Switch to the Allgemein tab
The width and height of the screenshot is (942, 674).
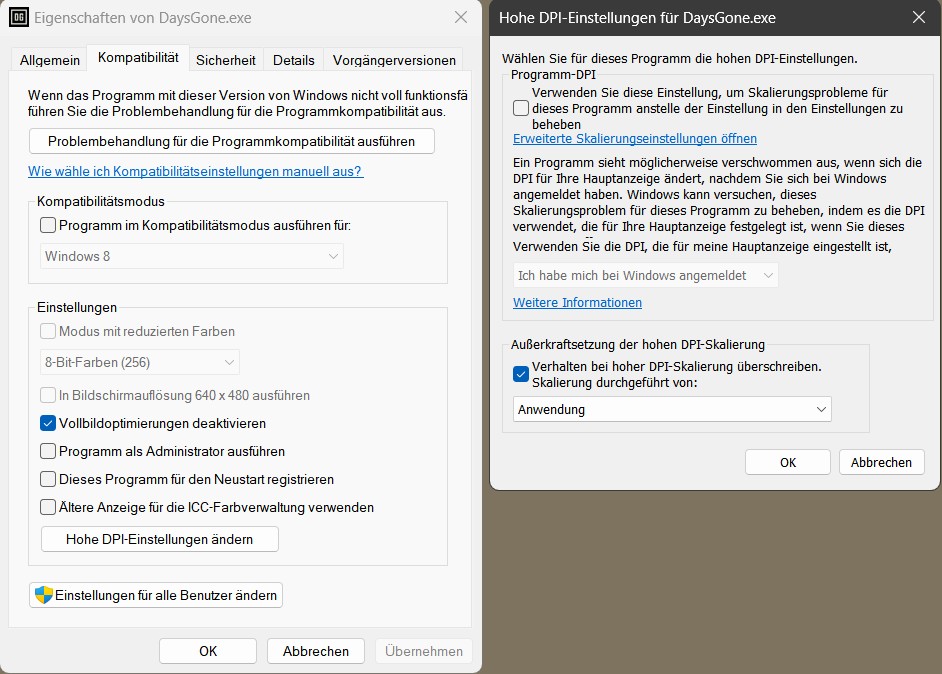[50, 60]
